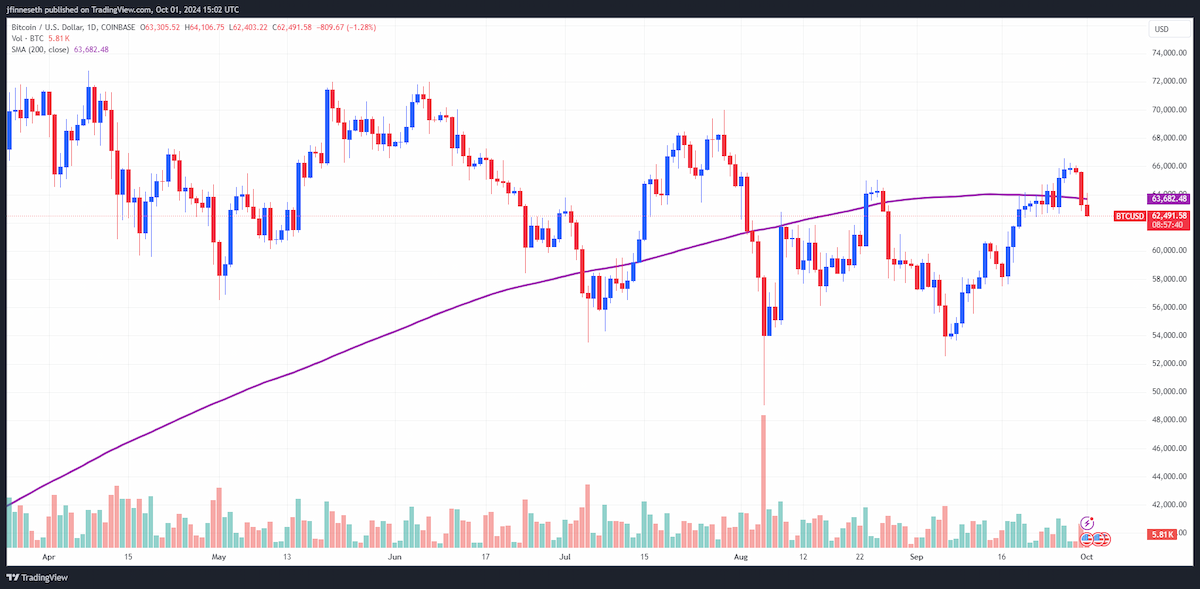The image size is (1200, 589).
Task: Open the USD currency selector
Action: 1162,29
